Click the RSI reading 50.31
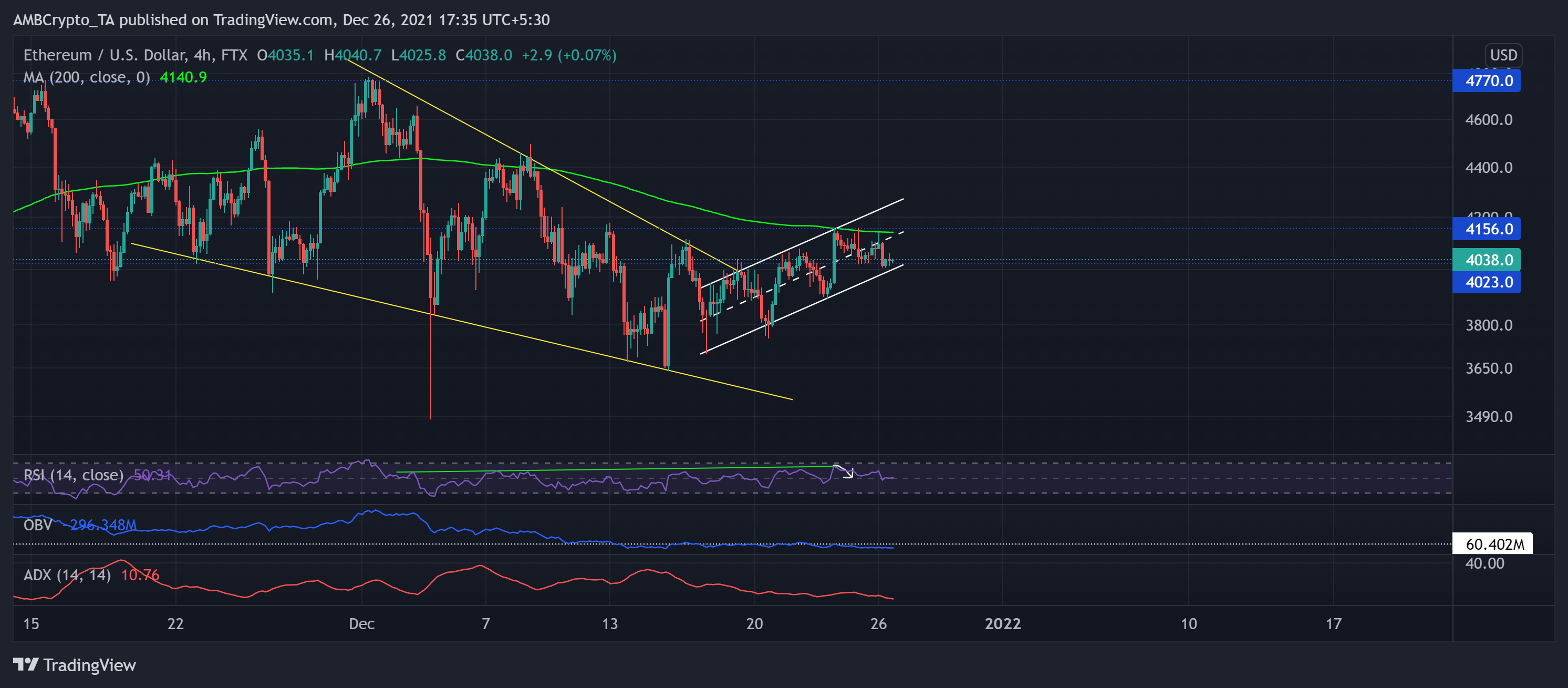This screenshot has width=1568, height=688. tap(152, 476)
